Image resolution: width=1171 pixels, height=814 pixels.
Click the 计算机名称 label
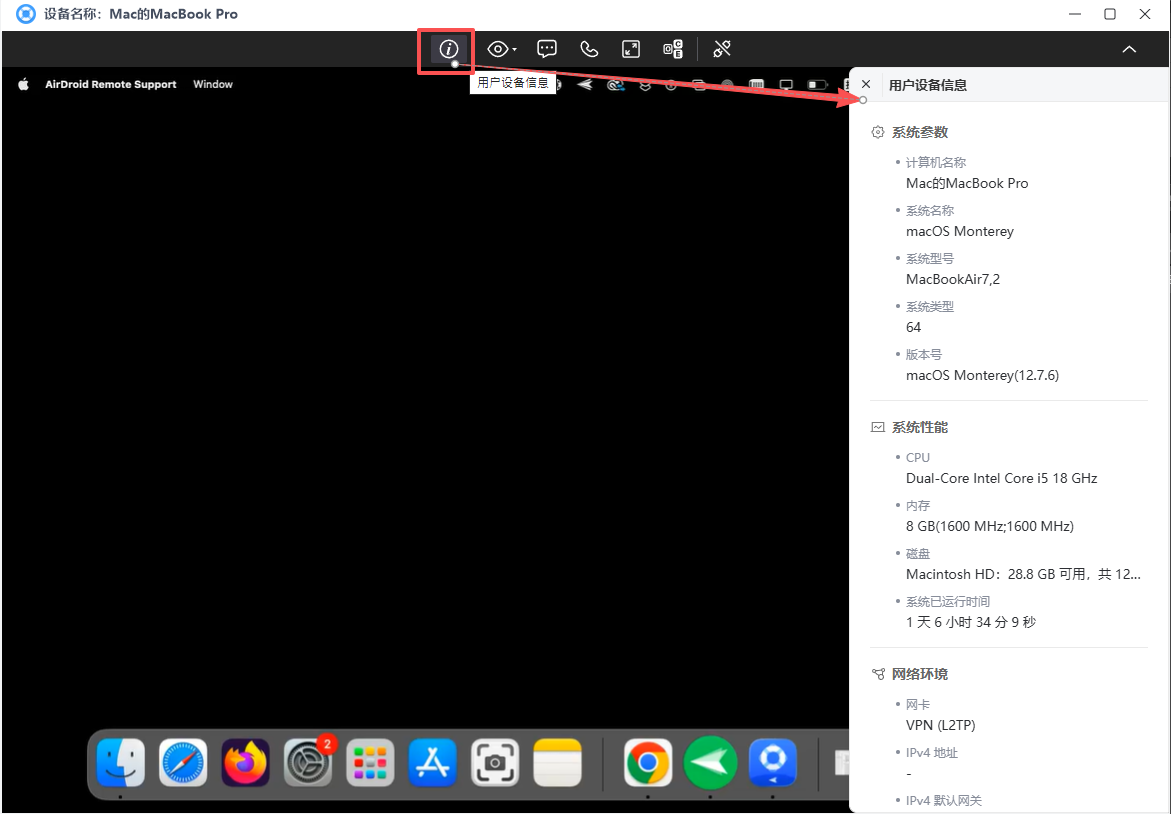click(x=936, y=163)
